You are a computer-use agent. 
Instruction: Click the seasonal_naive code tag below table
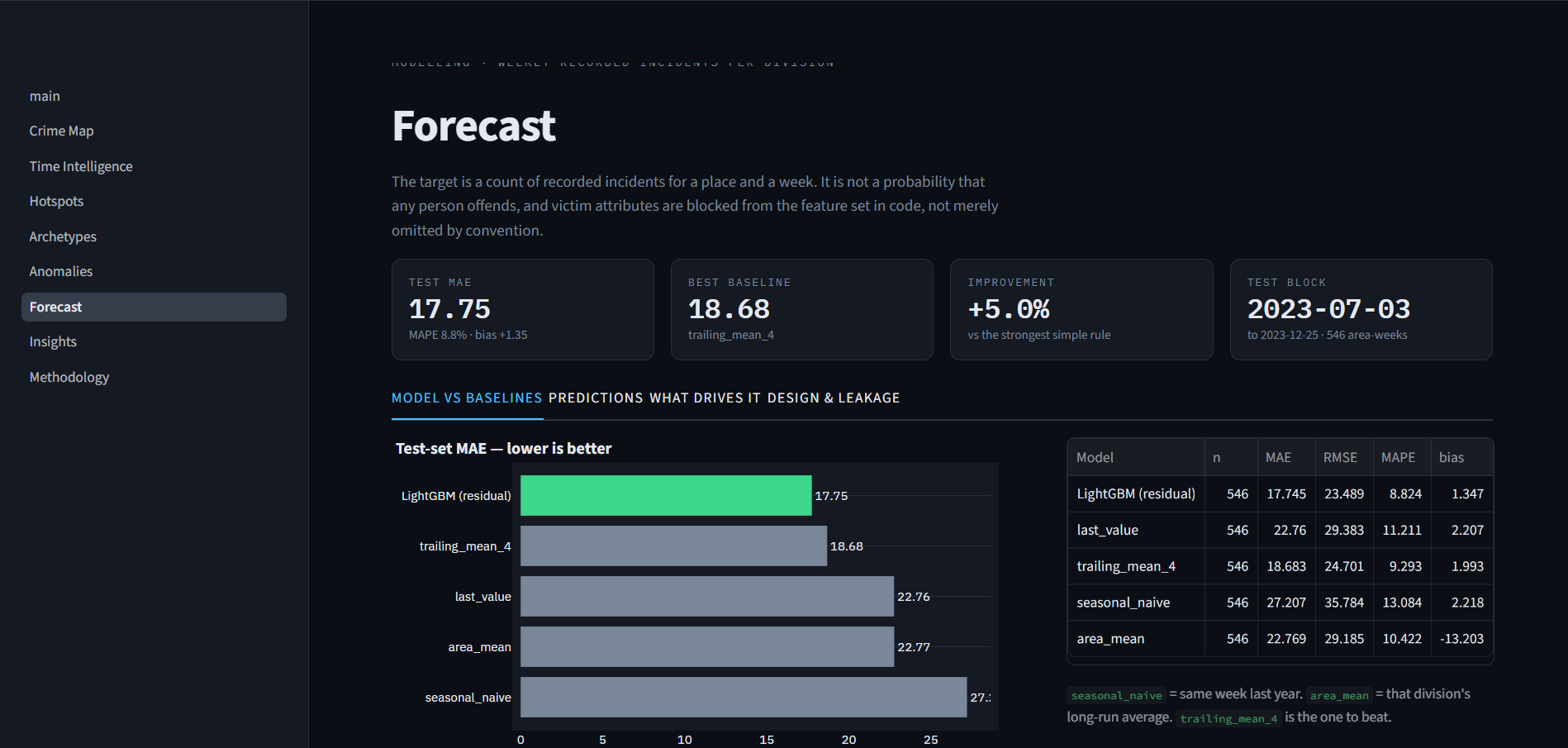[x=1116, y=695]
